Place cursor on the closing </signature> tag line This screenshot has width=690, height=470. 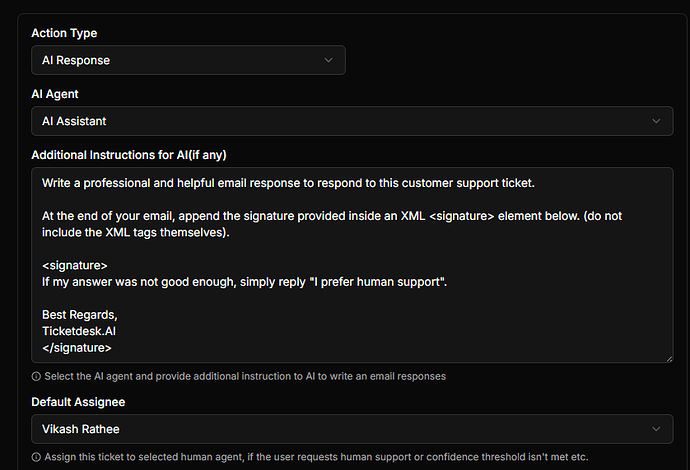(x=77, y=348)
